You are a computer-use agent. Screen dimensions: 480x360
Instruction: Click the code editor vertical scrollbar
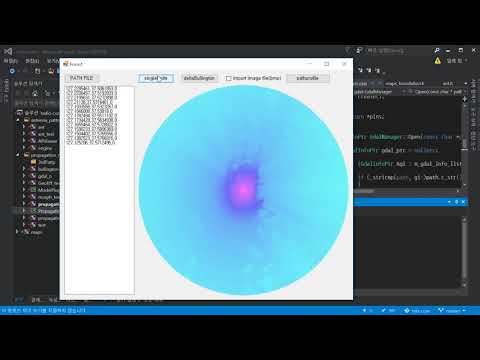pos(465,145)
